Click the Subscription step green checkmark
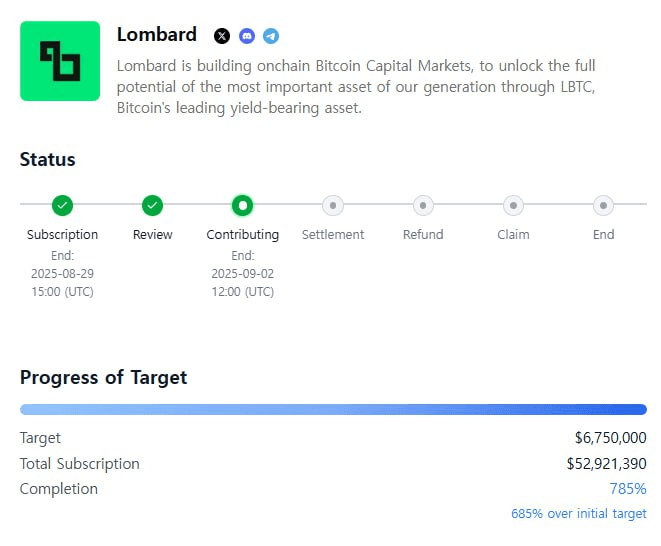Screen dimensions: 661x546 62,205
